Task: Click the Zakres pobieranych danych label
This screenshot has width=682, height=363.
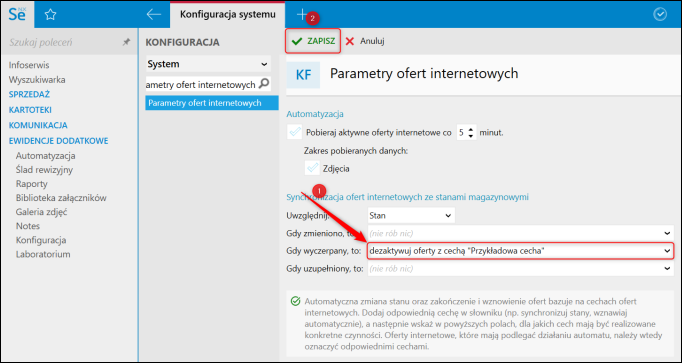Action: coord(357,151)
